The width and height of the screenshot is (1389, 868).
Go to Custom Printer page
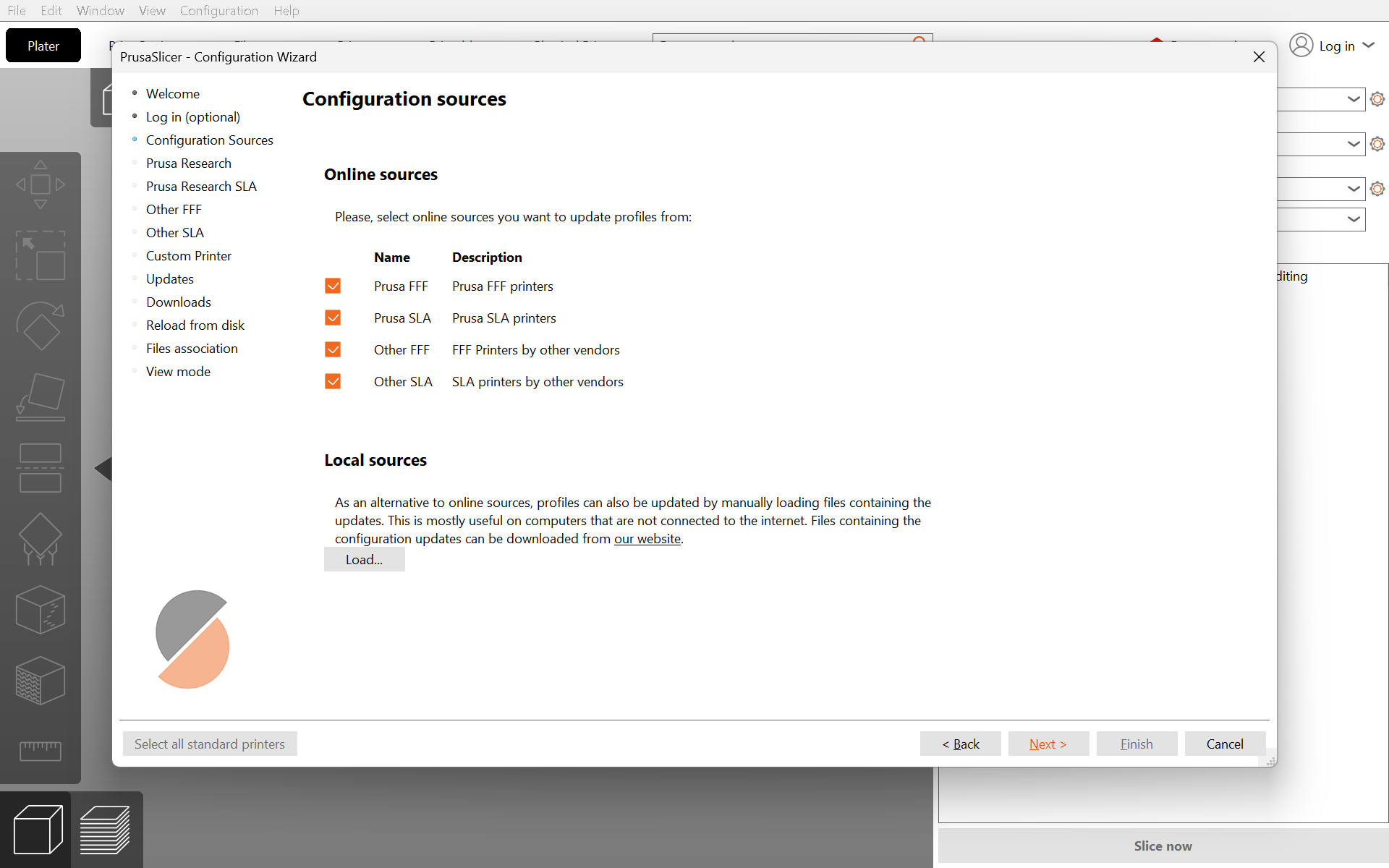pyautogui.click(x=189, y=255)
